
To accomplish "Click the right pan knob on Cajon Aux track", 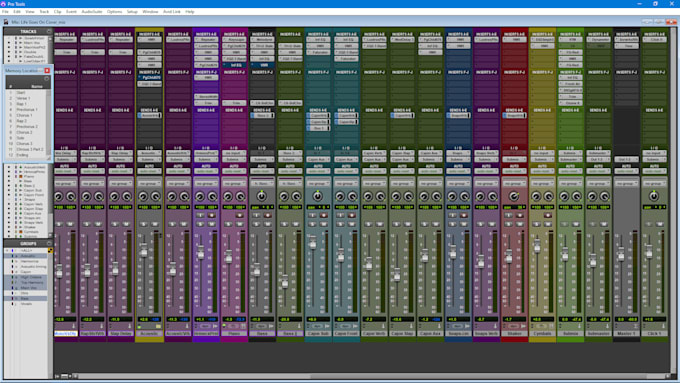I will click(436, 197).
